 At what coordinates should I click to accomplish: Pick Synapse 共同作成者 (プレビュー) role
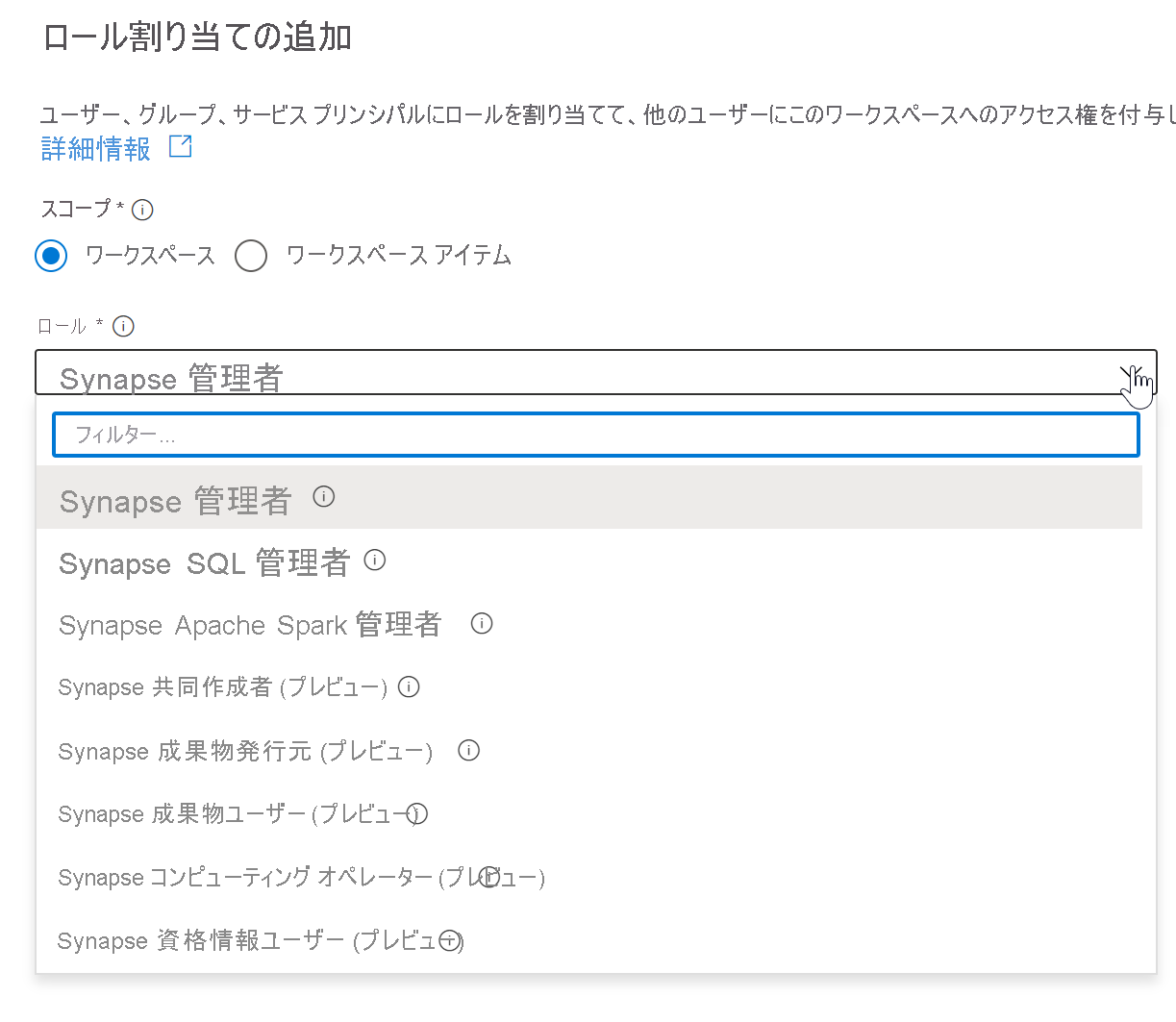click(x=222, y=688)
